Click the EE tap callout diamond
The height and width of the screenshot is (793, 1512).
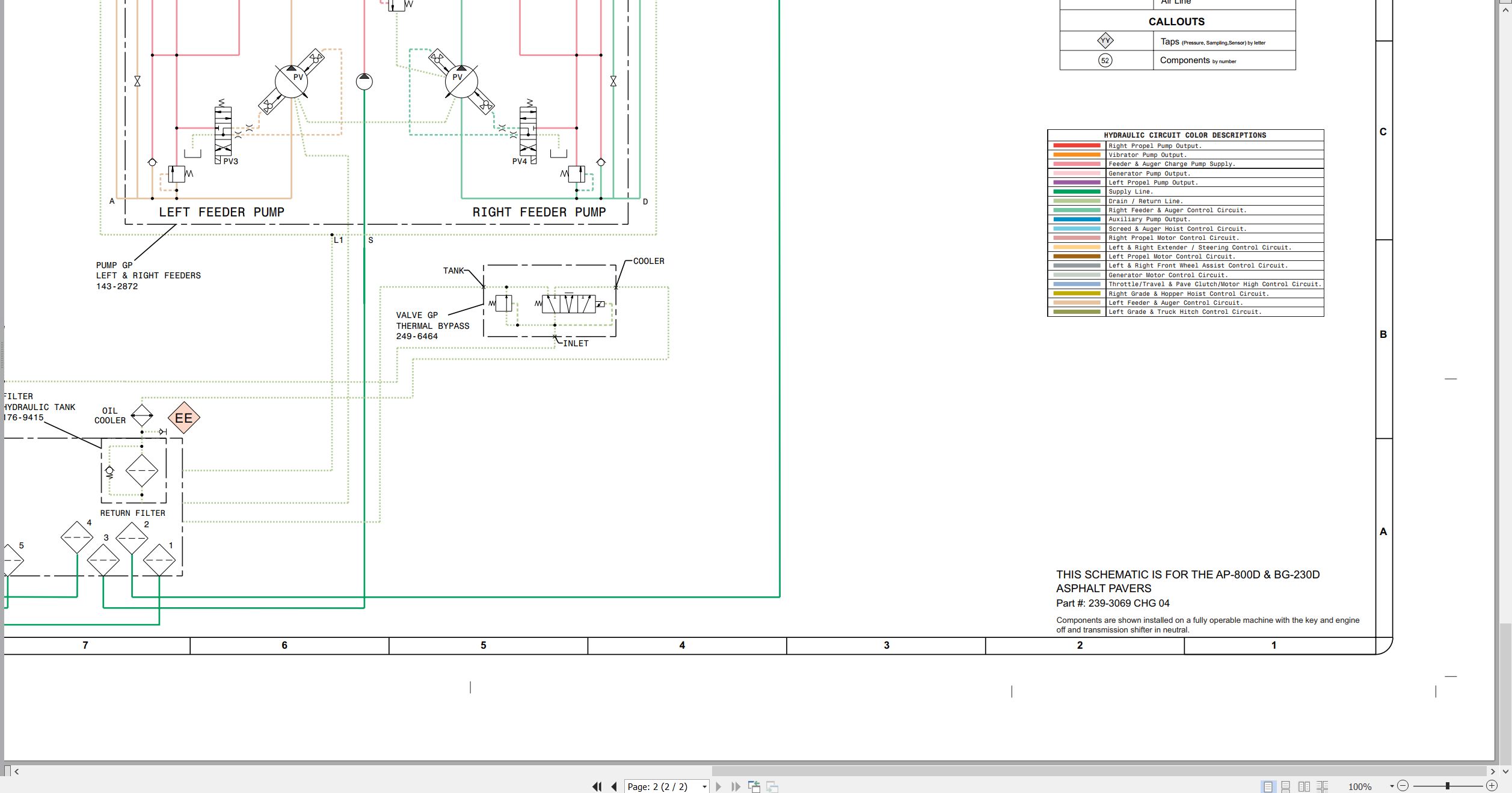coord(183,418)
